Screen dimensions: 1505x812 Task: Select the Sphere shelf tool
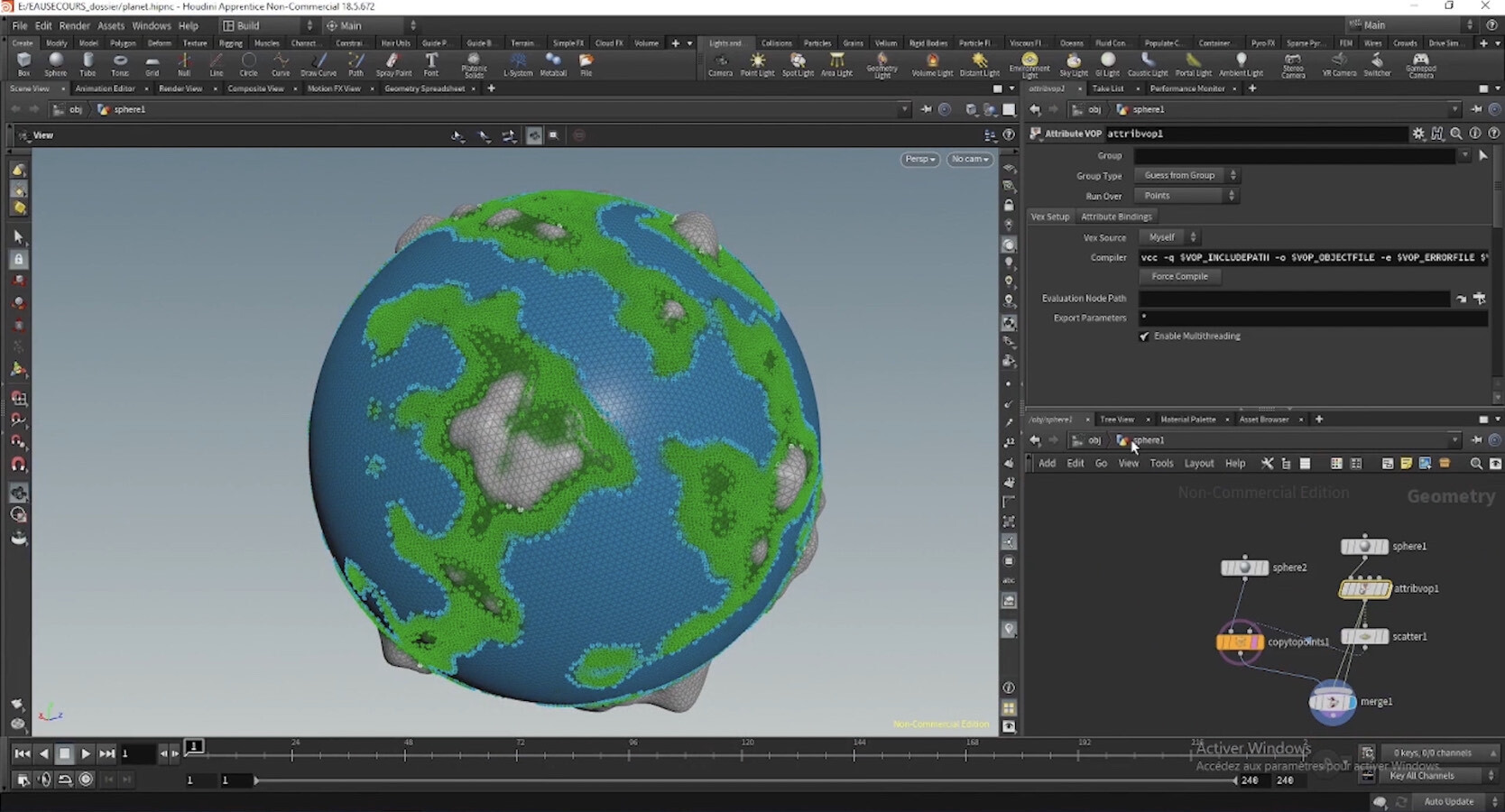pyautogui.click(x=55, y=61)
